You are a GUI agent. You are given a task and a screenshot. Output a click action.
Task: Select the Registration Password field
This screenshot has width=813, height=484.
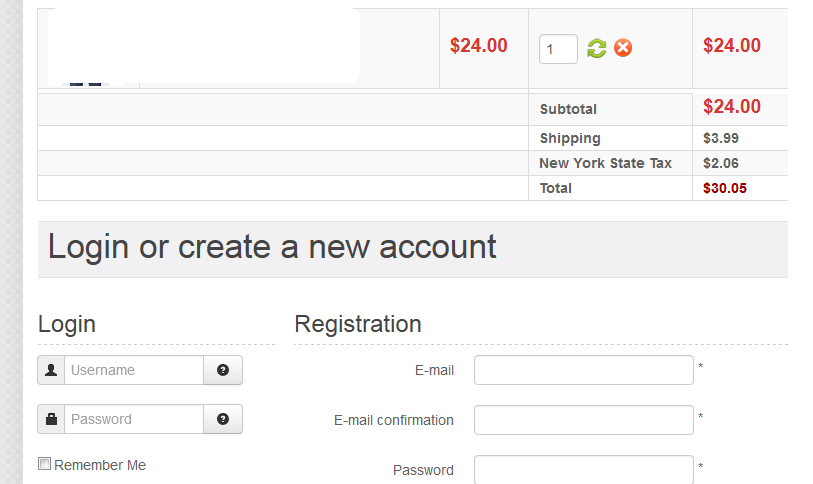(583, 469)
